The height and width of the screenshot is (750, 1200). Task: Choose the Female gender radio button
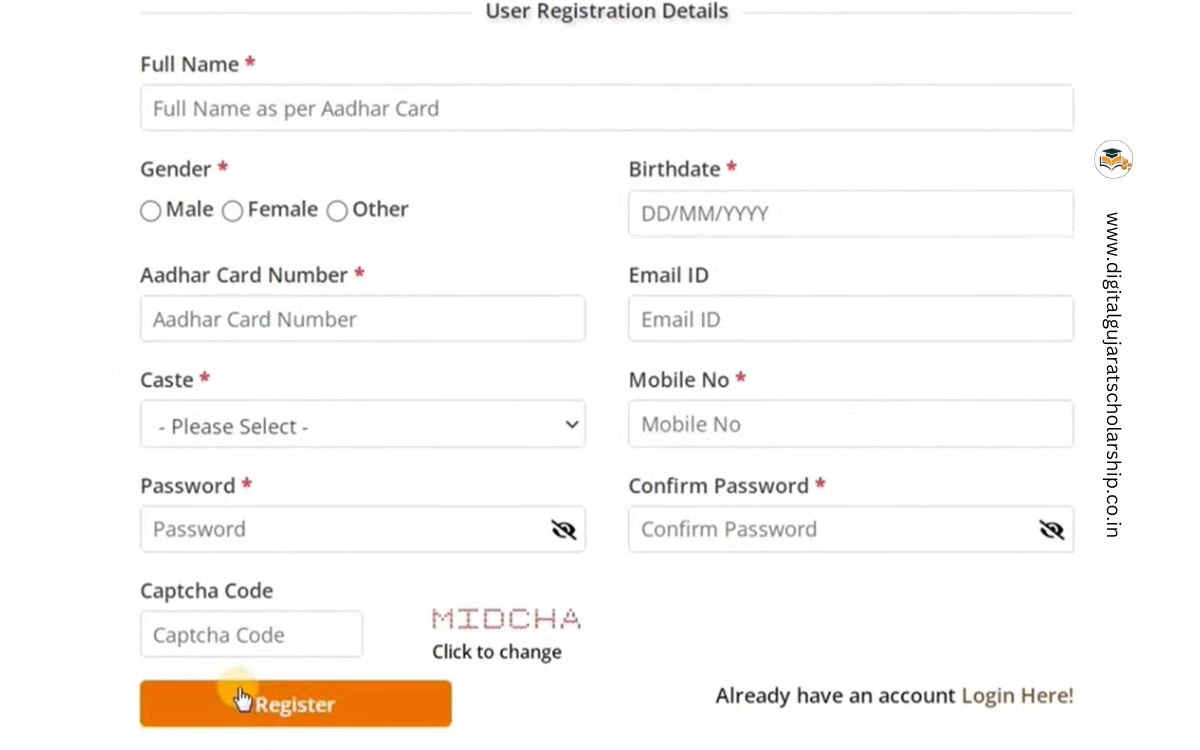click(x=233, y=211)
